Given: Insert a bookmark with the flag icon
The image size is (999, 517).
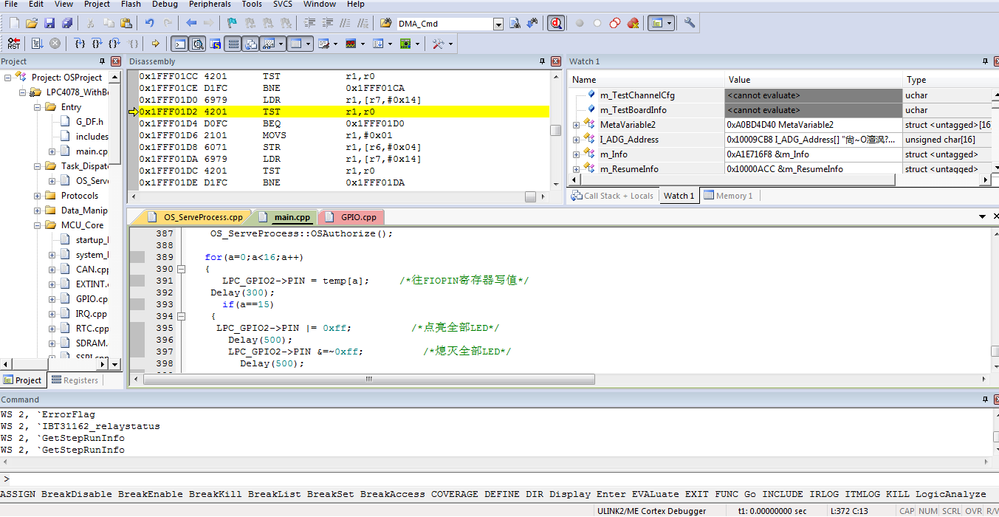Looking at the screenshot, I should [233, 24].
